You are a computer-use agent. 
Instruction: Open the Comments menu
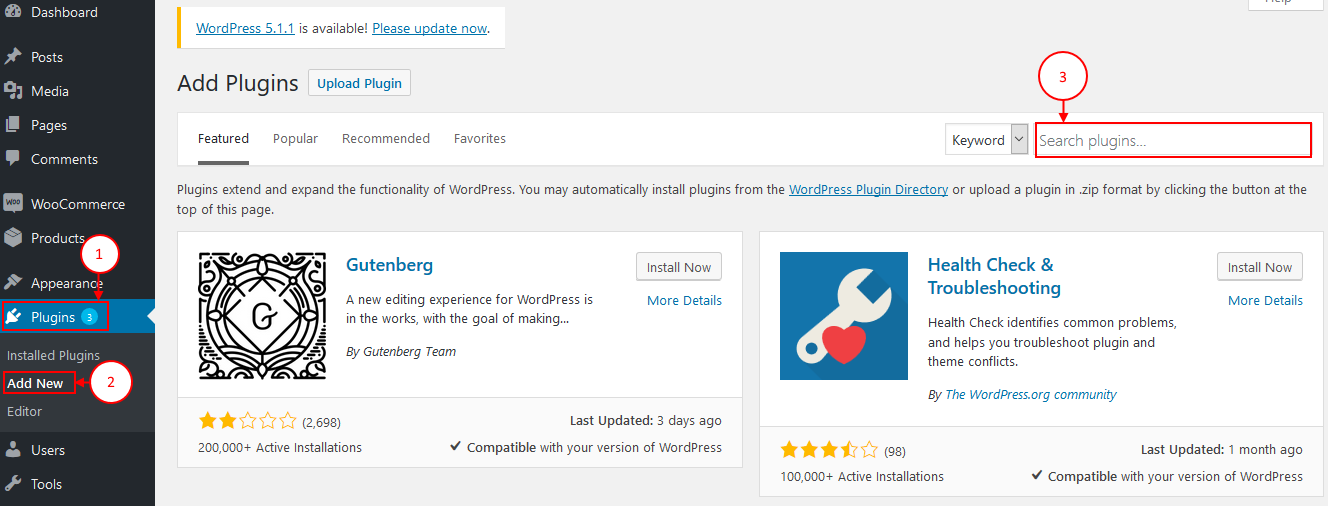[64, 159]
